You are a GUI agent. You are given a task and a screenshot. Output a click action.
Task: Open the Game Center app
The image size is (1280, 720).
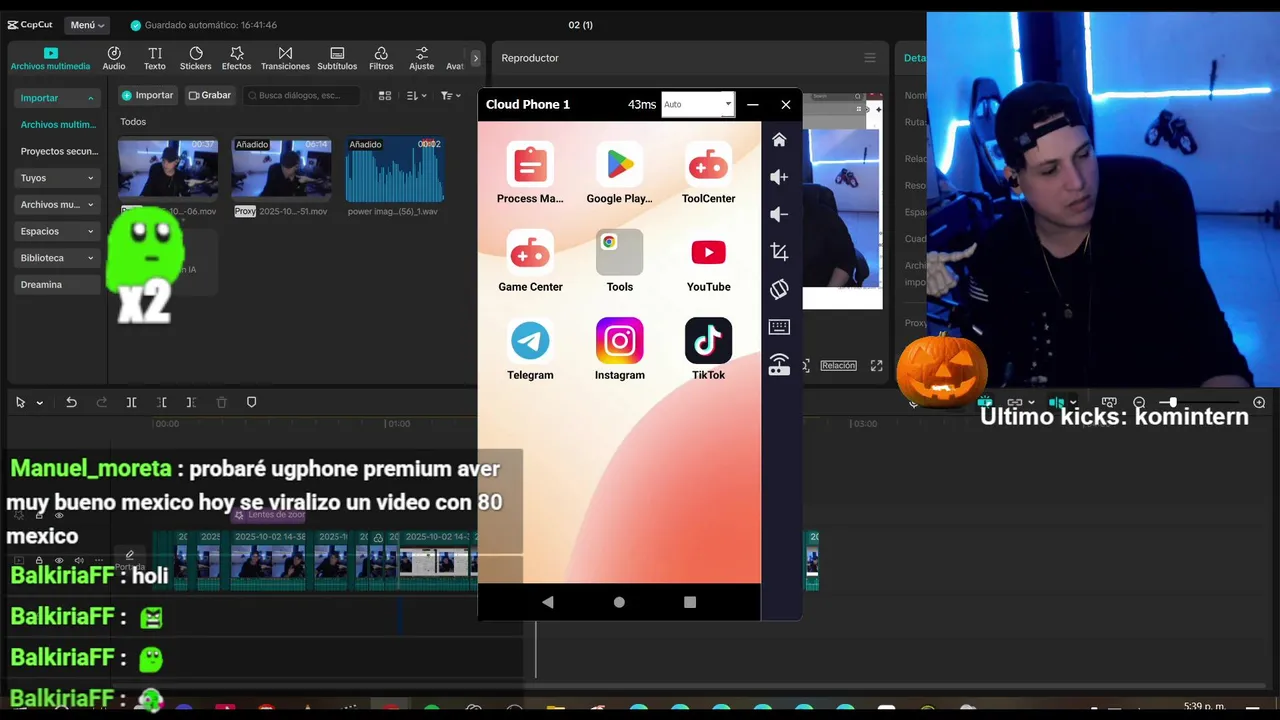coord(530,262)
